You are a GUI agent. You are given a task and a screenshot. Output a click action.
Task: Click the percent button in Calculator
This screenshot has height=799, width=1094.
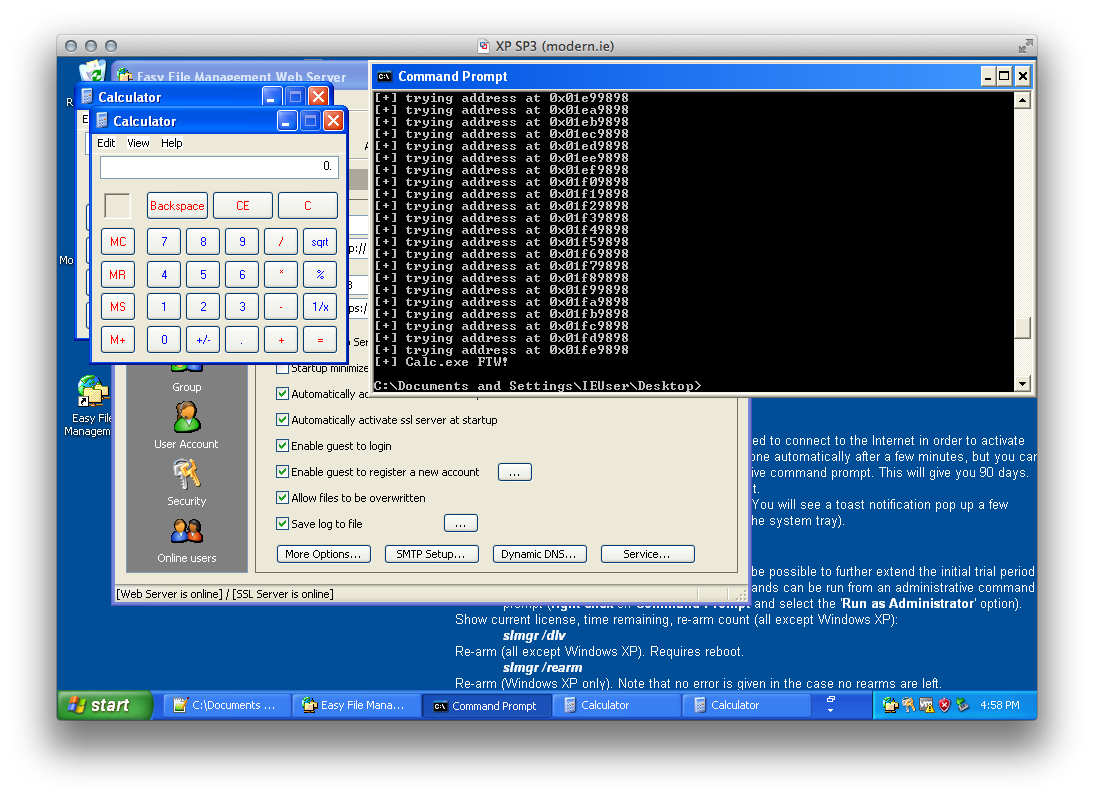coord(320,275)
